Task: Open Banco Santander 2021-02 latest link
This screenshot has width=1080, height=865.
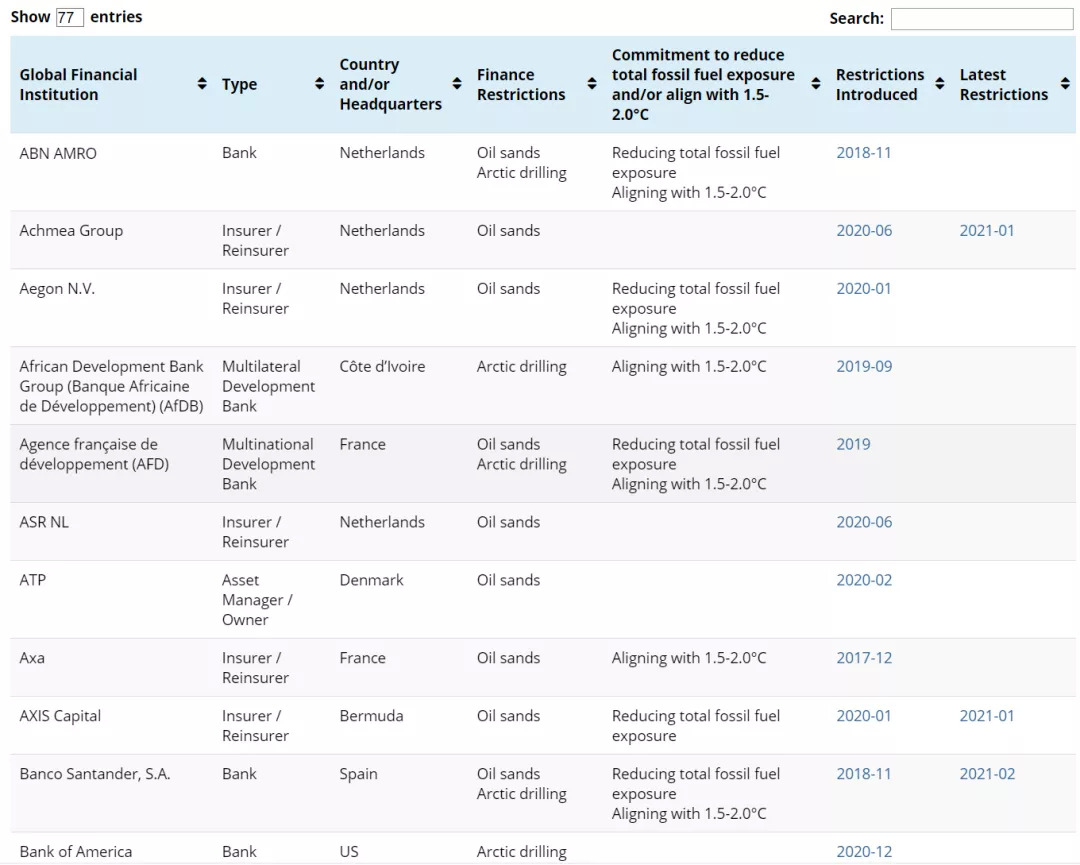Action: (x=987, y=773)
